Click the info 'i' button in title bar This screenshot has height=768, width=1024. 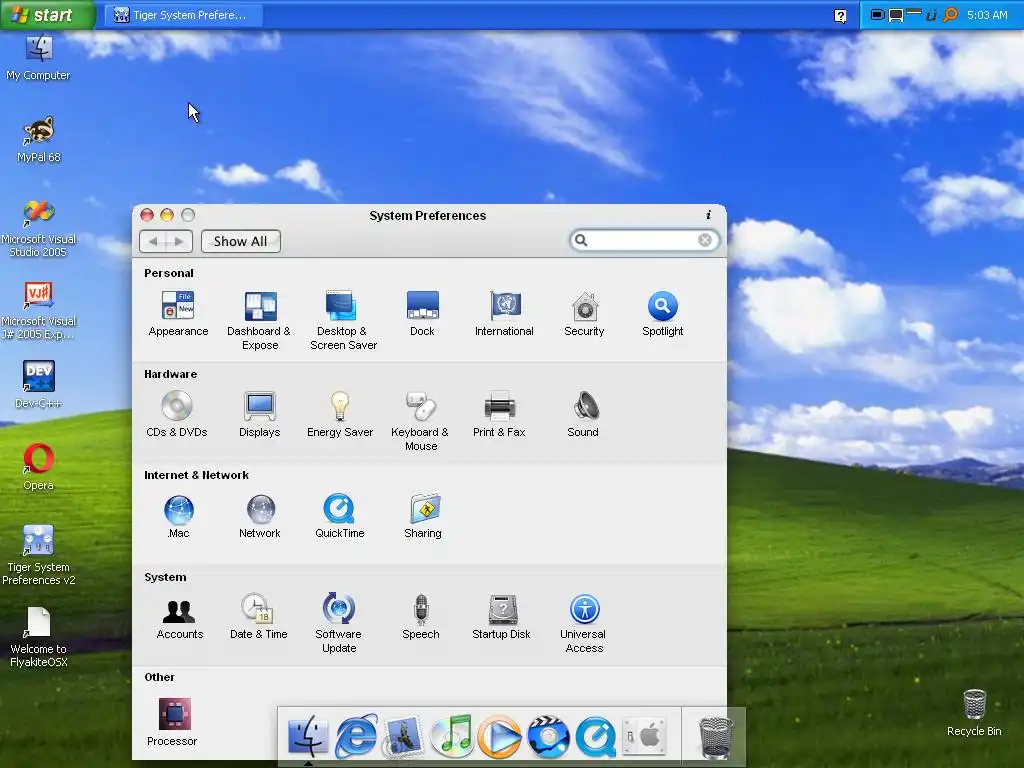[x=709, y=215]
